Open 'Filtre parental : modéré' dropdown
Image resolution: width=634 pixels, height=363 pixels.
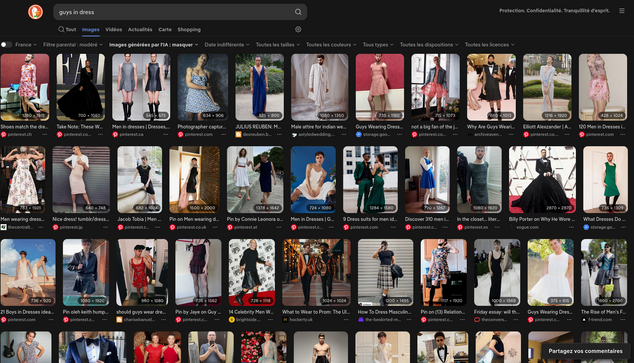pyautogui.click(x=73, y=44)
